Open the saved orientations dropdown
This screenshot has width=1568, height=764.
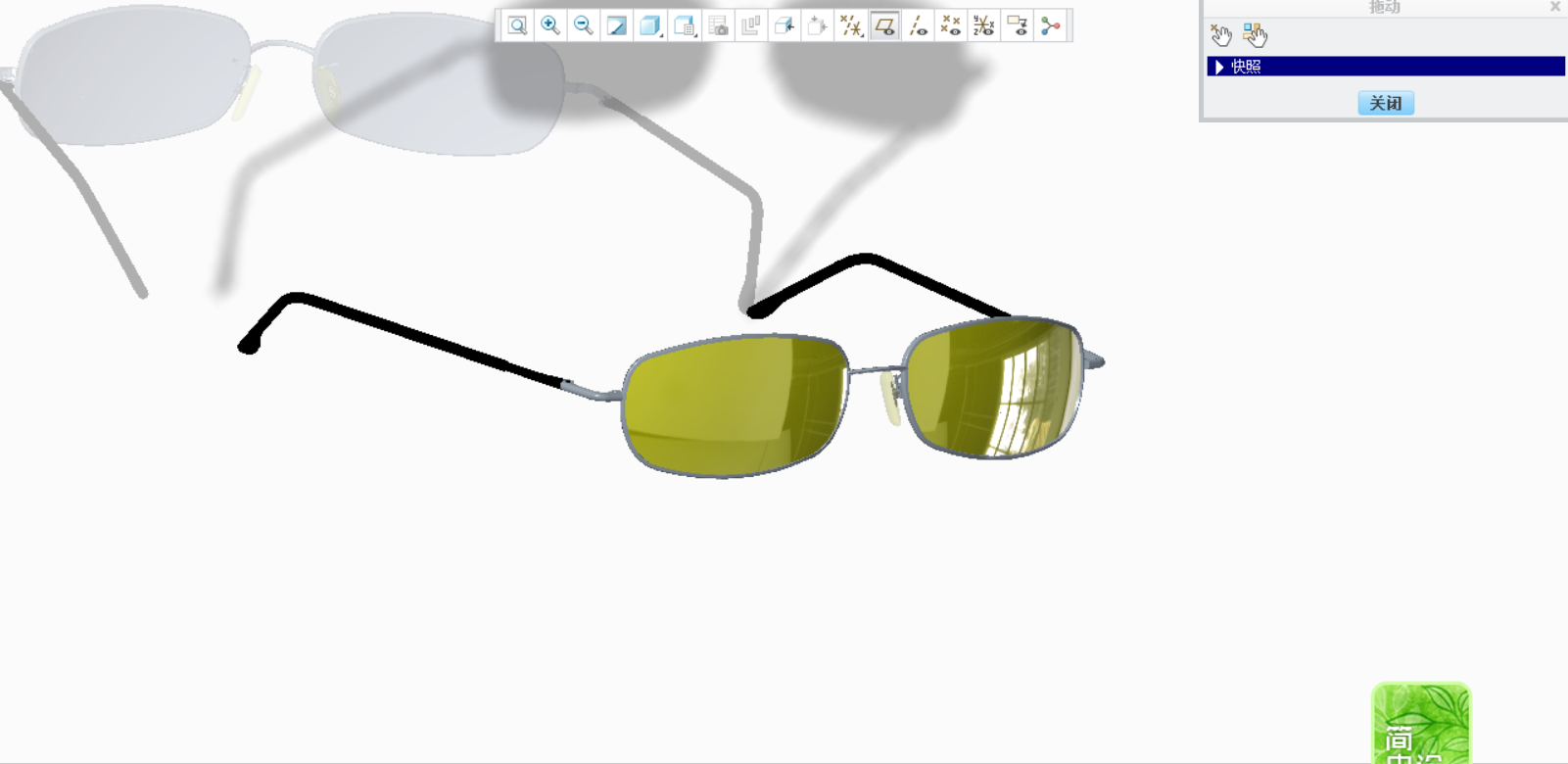coord(685,25)
